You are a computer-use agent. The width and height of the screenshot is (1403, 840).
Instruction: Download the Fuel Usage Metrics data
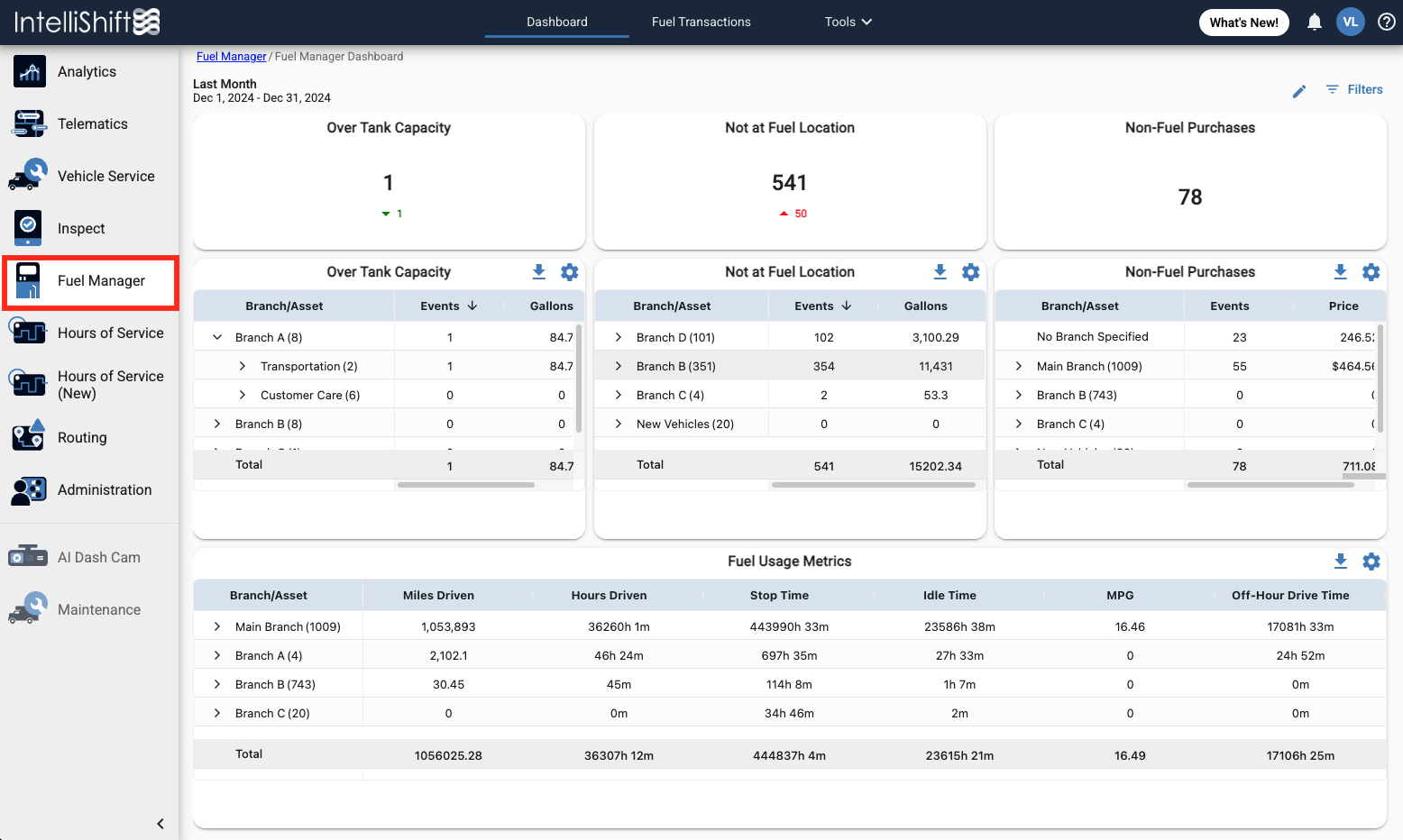click(1341, 561)
